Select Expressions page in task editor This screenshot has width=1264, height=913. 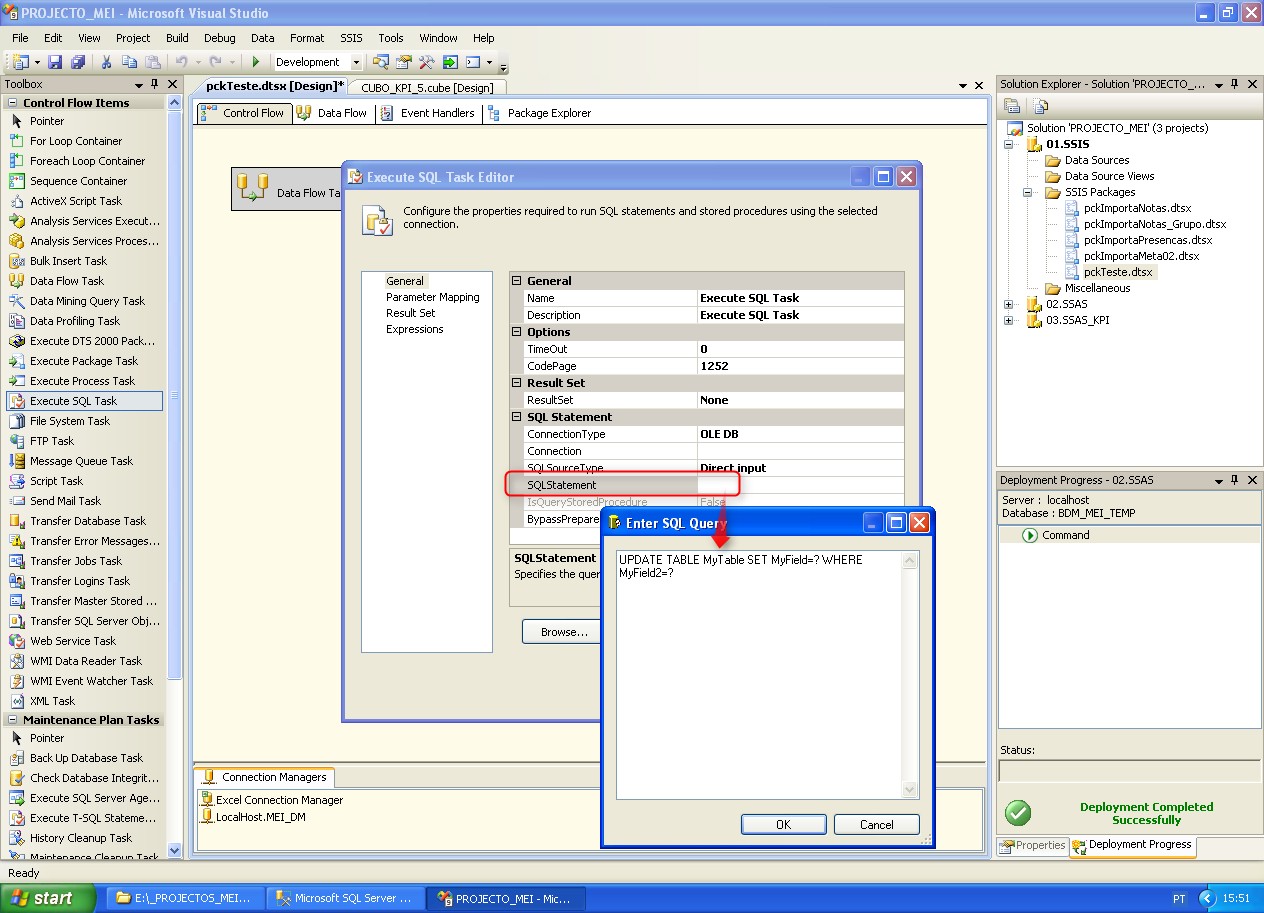click(415, 329)
